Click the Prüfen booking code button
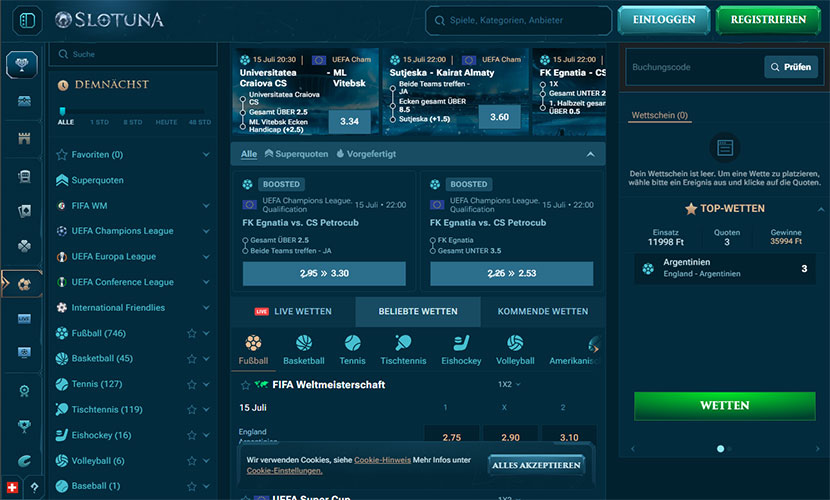Screen dimensions: 830x500 click(x=791, y=67)
